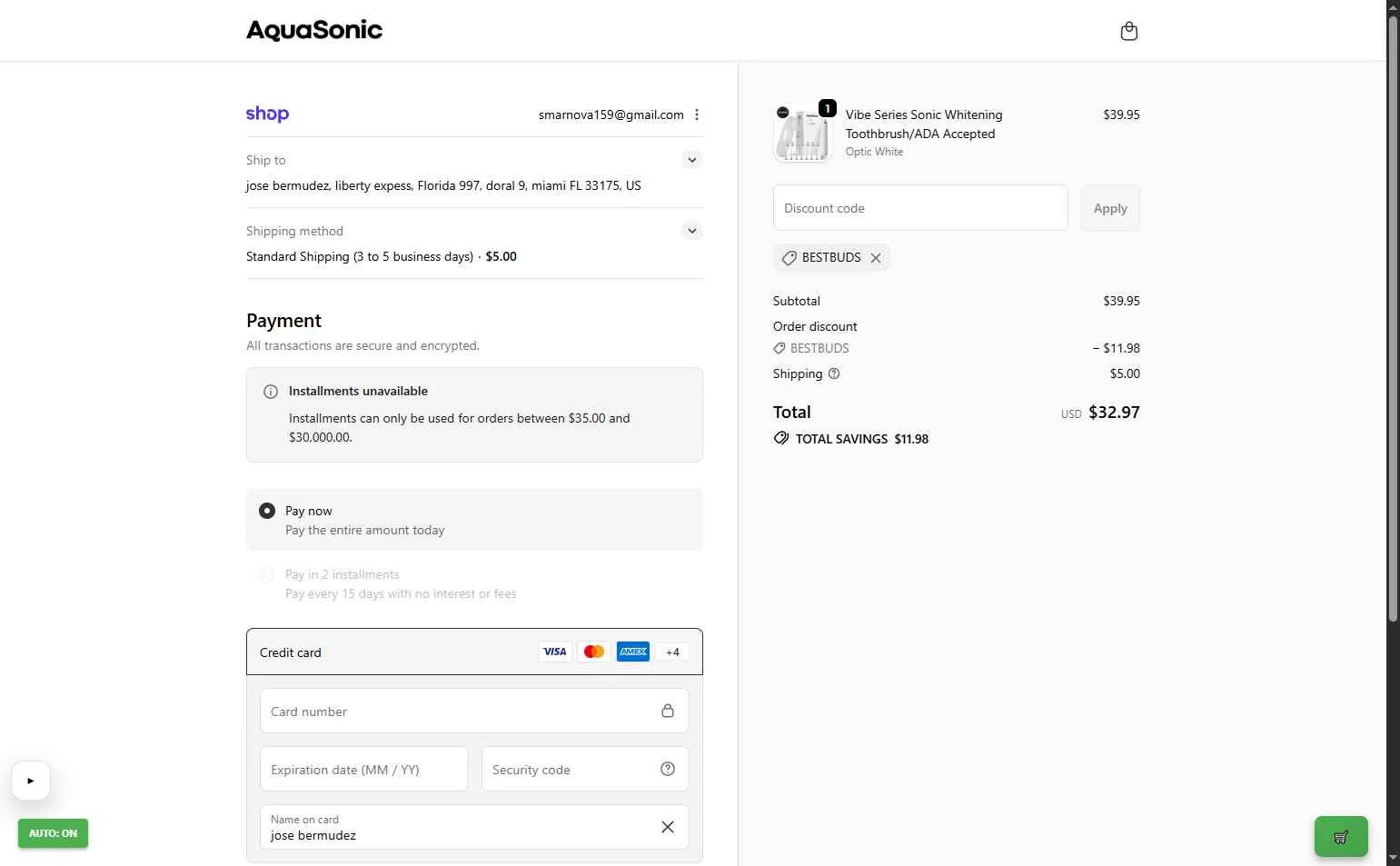Image resolution: width=1400 pixels, height=866 pixels.
Task: Click the Shipping help question mark icon
Action: [834, 373]
